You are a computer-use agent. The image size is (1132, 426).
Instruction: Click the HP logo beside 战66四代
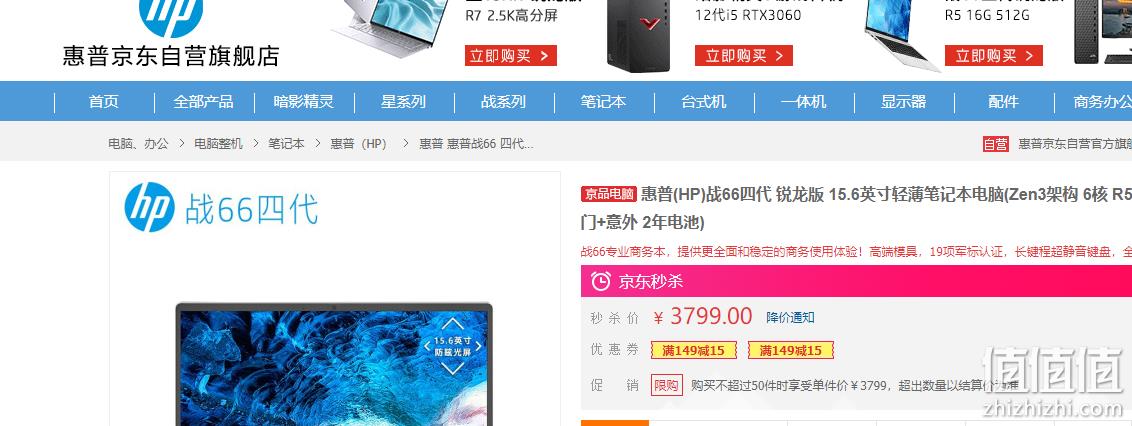pos(149,207)
